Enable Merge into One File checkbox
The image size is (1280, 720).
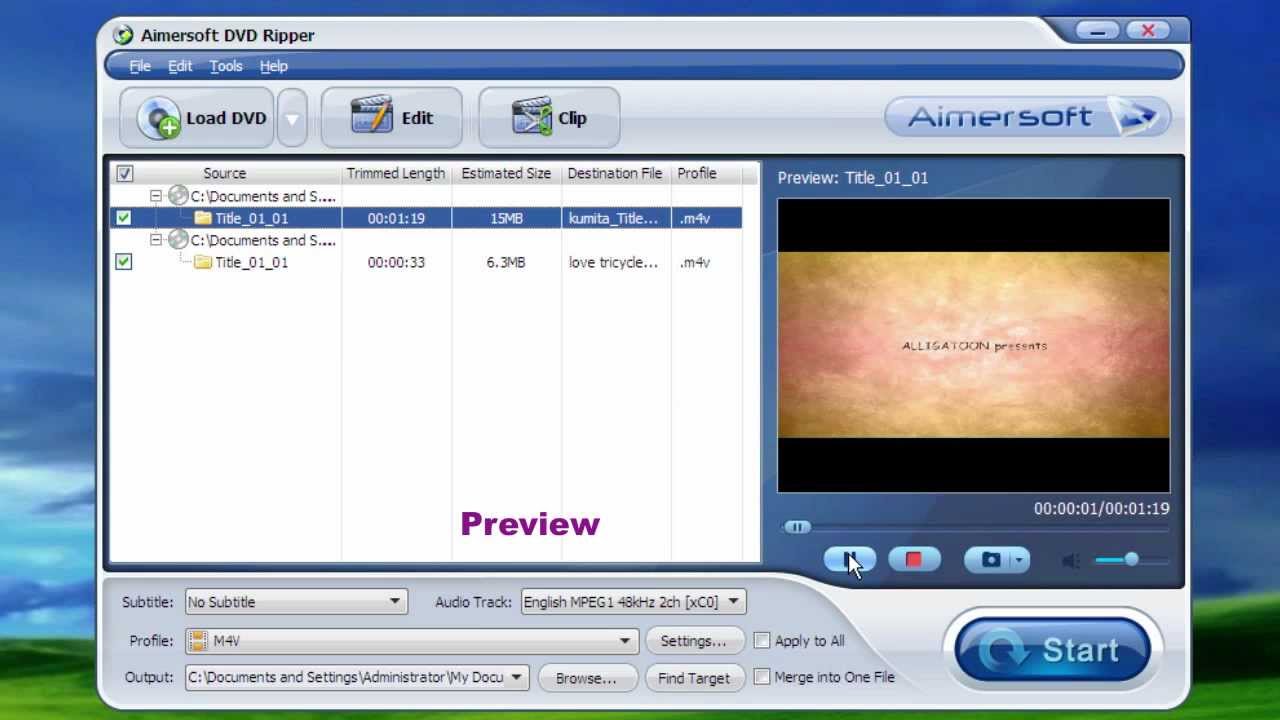(762, 676)
